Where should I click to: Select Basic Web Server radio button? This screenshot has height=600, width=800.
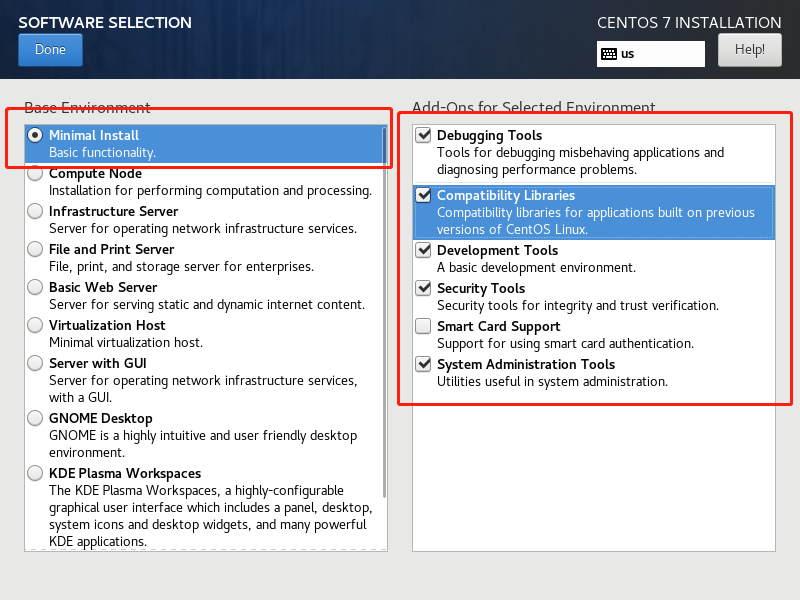coord(35,287)
